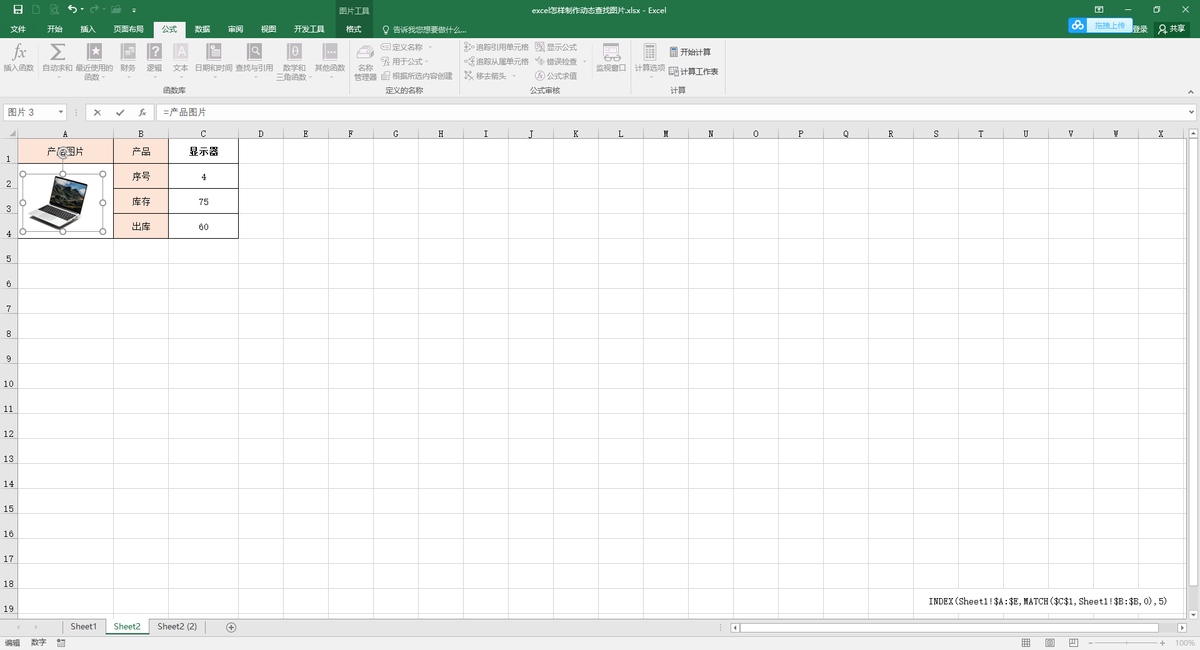The width and height of the screenshot is (1200, 650).
Task: Click Calculate Now (开始计算)
Action: click(690, 52)
